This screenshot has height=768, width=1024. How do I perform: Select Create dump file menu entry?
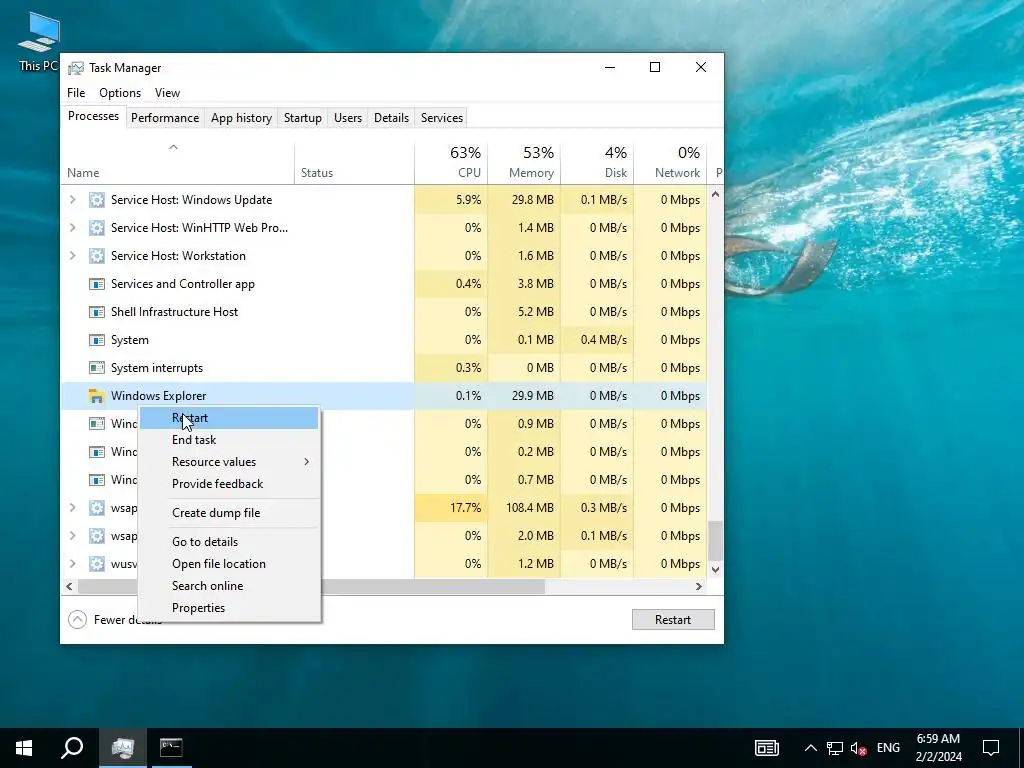click(x=229, y=513)
